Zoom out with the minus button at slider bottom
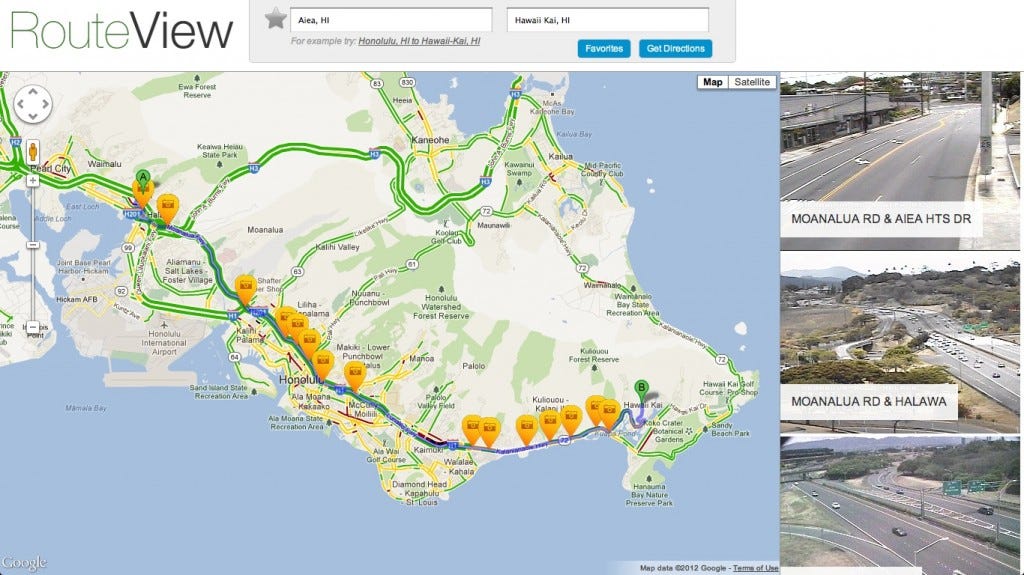The height and width of the screenshot is (575, 1024). tap(33, 327)
